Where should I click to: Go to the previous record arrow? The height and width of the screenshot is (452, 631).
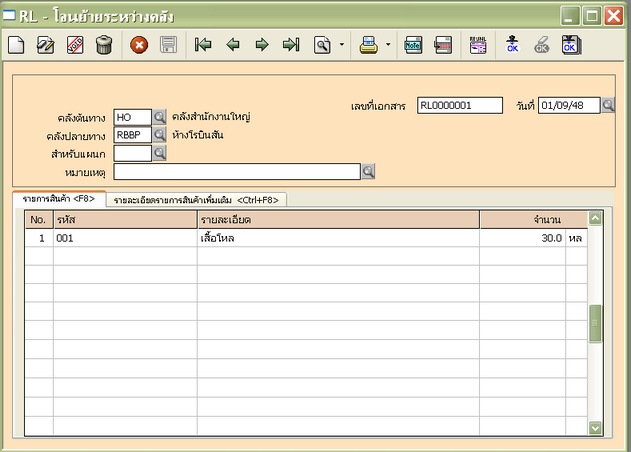233,45
